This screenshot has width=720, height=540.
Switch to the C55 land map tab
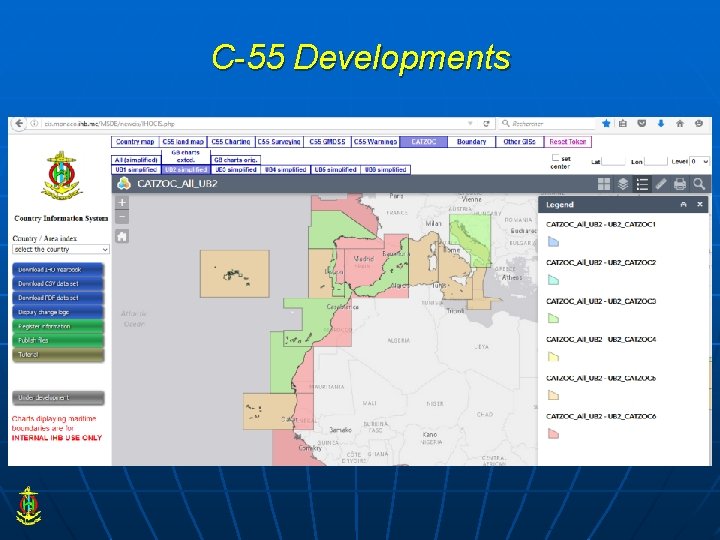click(x=183, y=142)
